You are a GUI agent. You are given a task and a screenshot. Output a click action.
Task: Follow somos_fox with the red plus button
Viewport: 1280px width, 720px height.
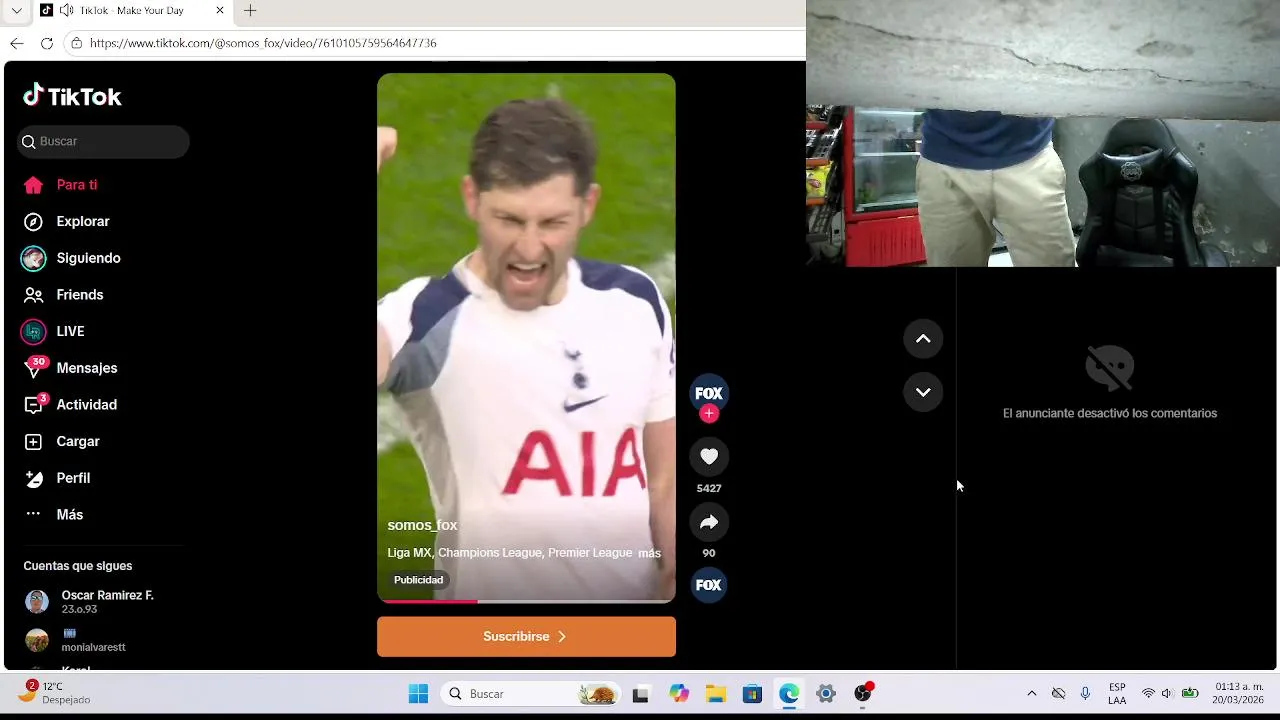[709, 413]
